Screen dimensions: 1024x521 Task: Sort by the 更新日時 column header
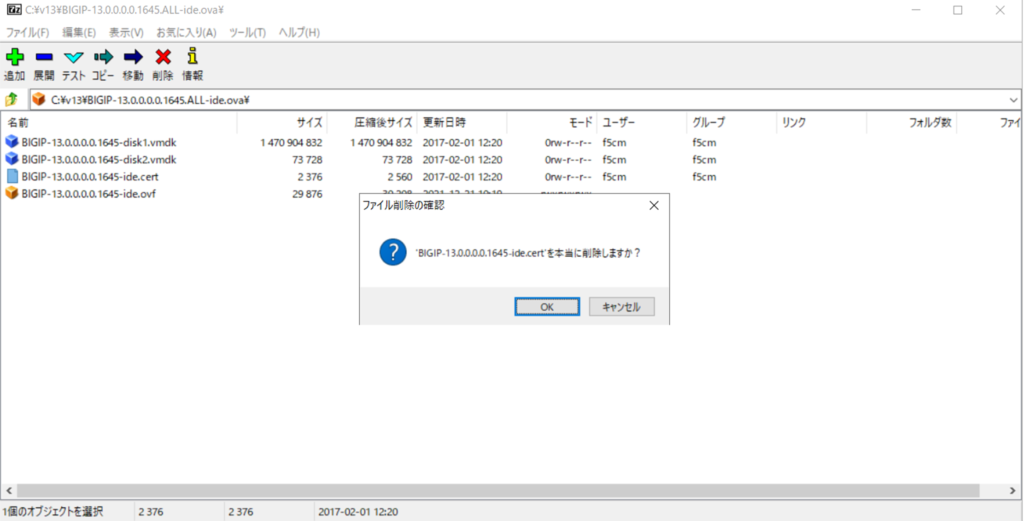point(462,122)
